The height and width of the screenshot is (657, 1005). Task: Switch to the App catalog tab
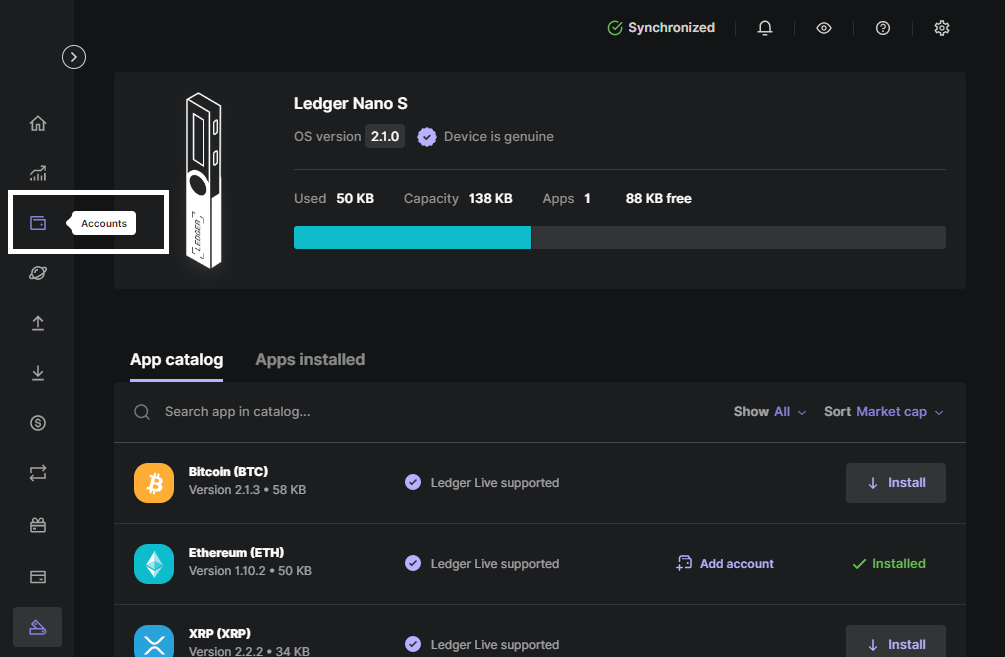(176, 360)
